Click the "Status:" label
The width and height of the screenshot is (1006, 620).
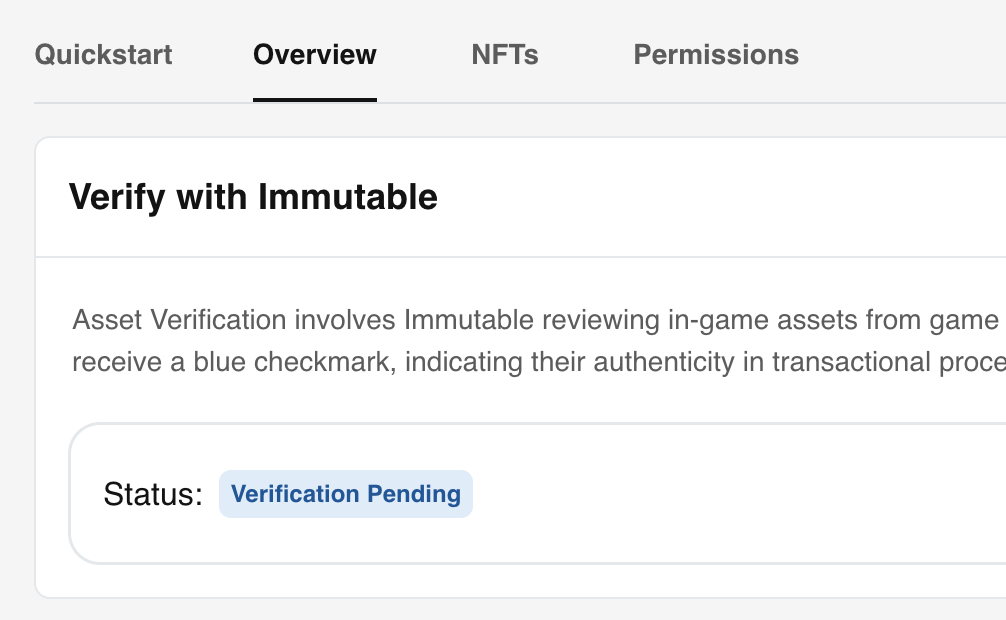[x=153, y=494]
